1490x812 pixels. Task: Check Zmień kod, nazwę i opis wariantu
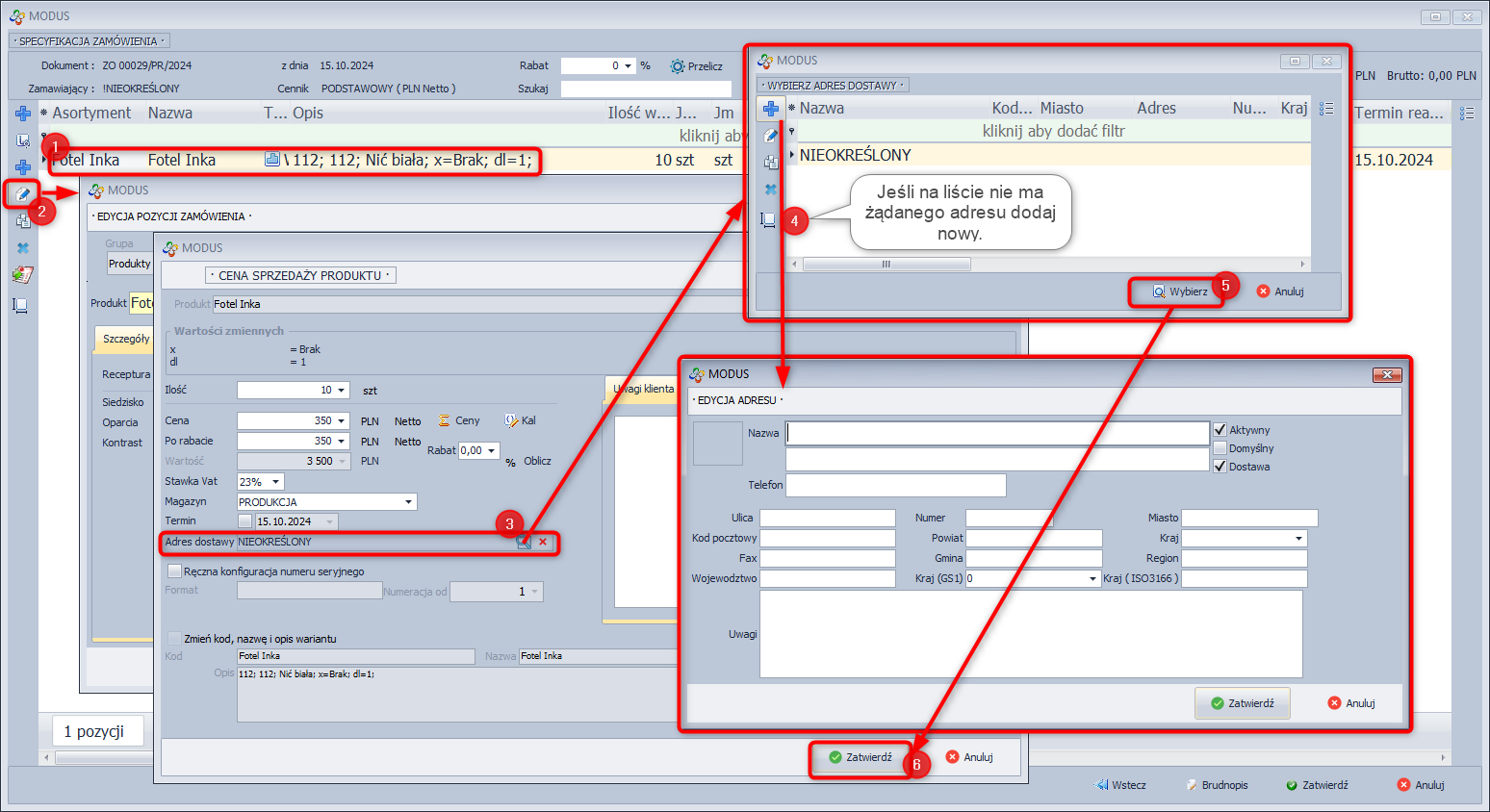(174, 639)
